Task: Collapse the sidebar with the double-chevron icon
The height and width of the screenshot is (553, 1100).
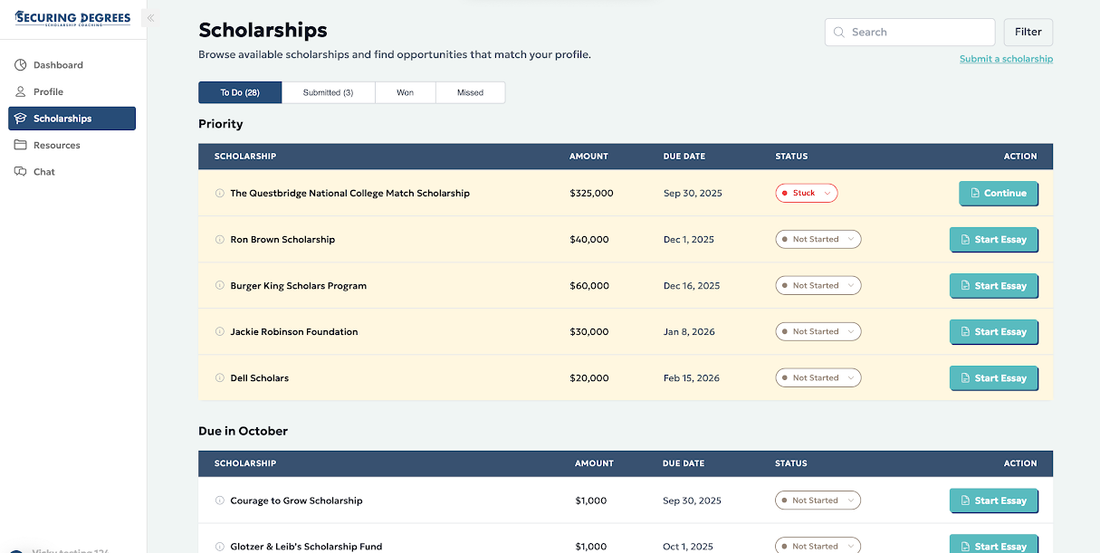Action: pyautogui.click(x=151, y=18)
